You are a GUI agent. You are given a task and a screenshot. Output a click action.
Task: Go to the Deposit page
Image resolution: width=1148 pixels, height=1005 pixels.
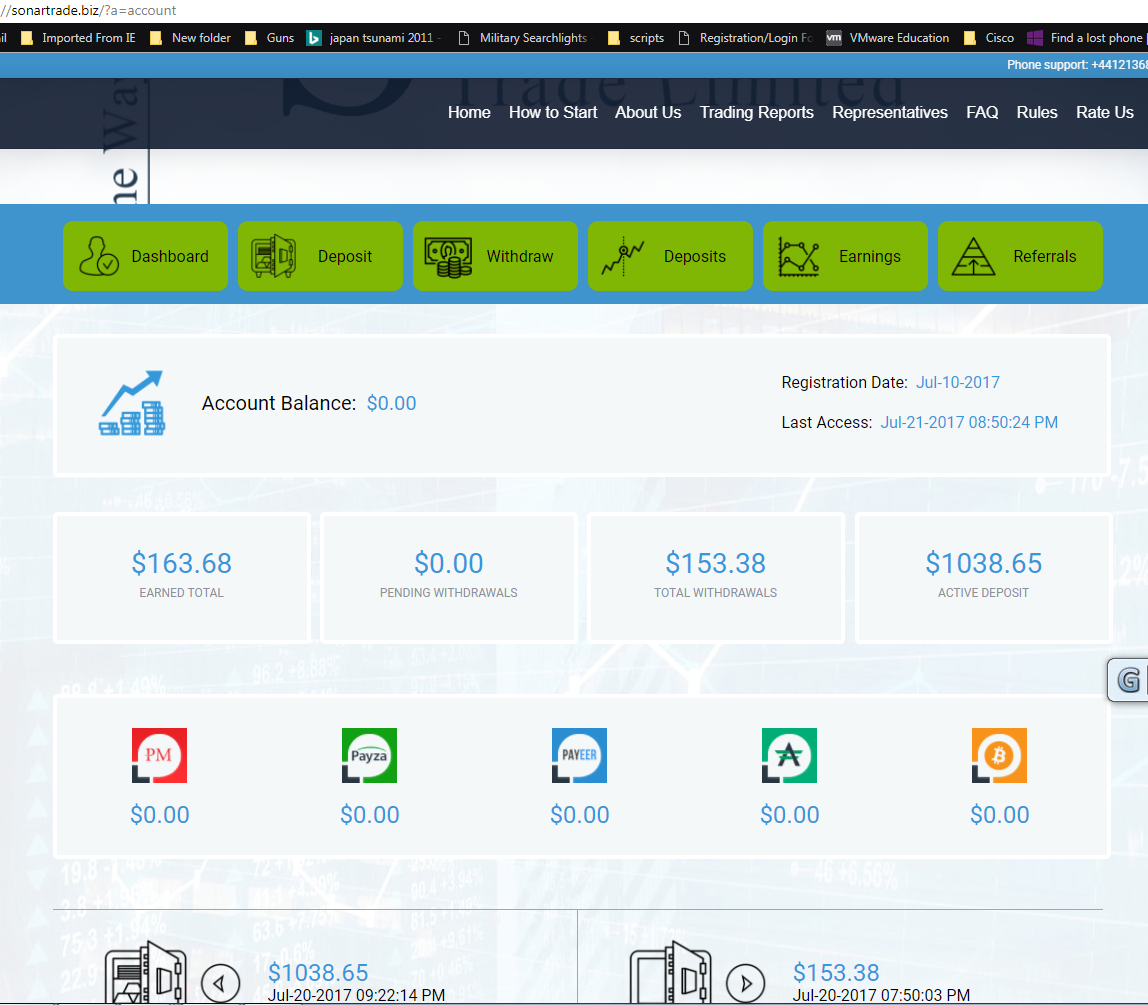click(320, 256)
